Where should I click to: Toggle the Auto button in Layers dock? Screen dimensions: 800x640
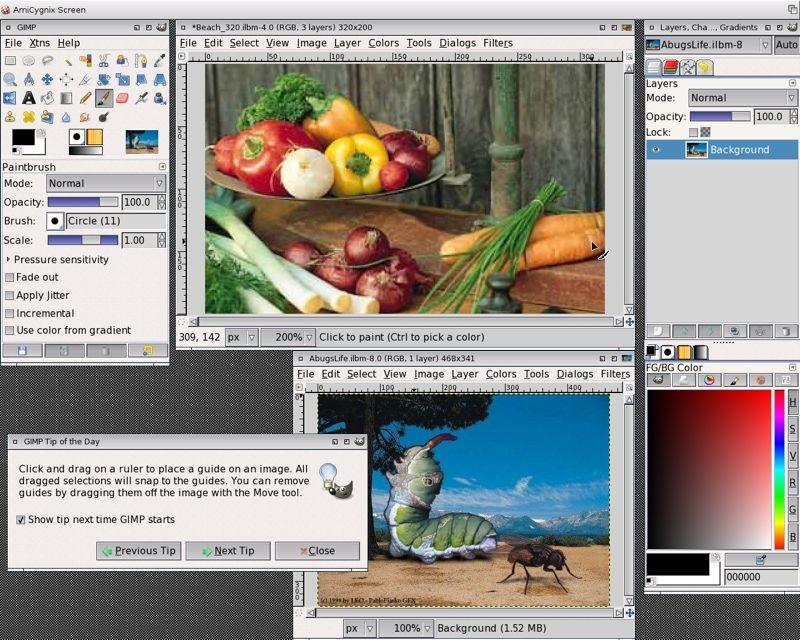(786, 45)
